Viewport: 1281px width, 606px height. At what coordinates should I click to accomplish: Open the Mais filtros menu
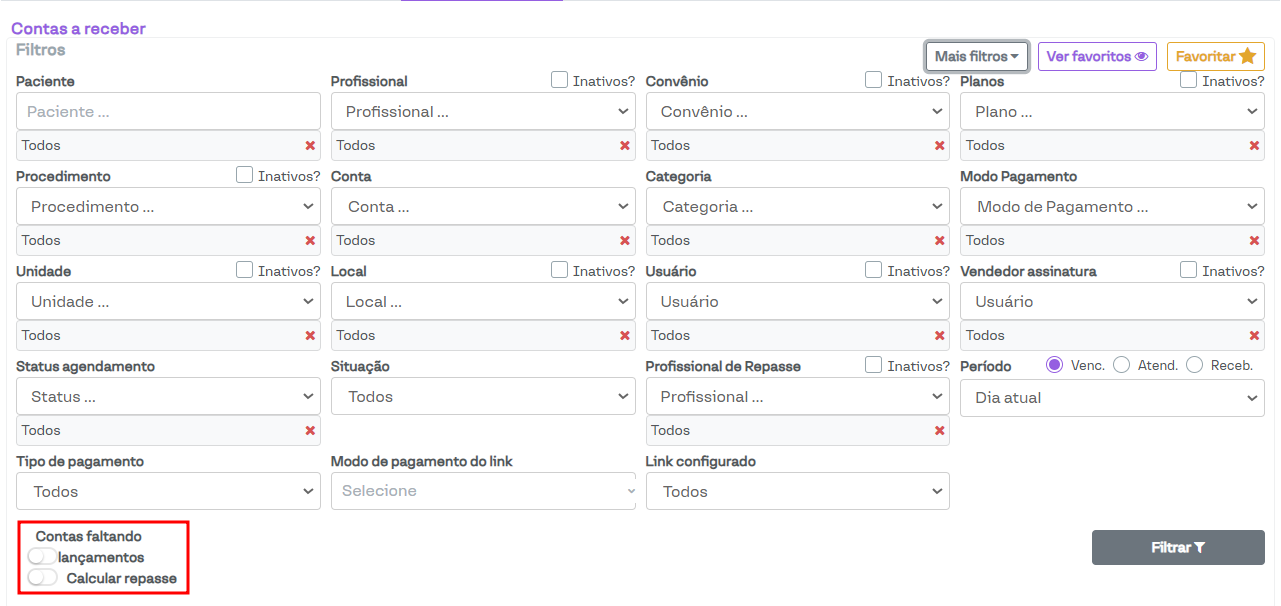[x=976, y=57]
